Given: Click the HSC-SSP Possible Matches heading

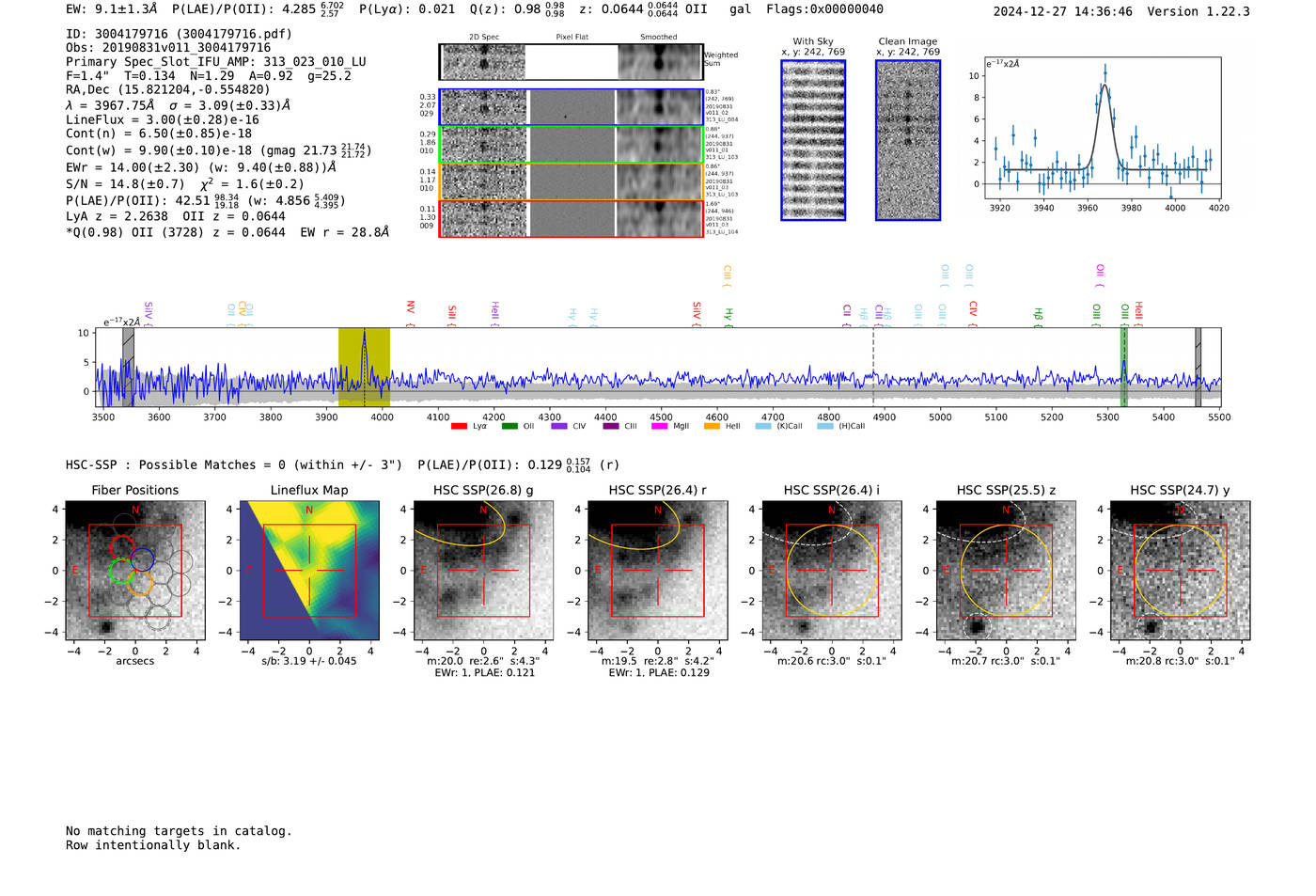Looking at the screenshot, I should click(x=234, y=465).
